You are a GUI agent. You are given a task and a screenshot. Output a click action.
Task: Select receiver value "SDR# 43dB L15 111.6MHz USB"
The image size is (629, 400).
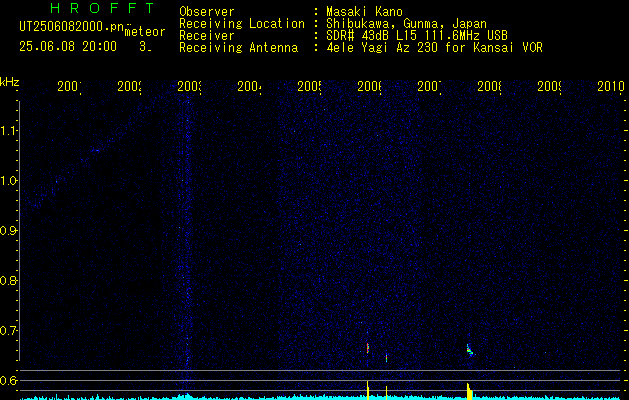(x=417, y=36)
